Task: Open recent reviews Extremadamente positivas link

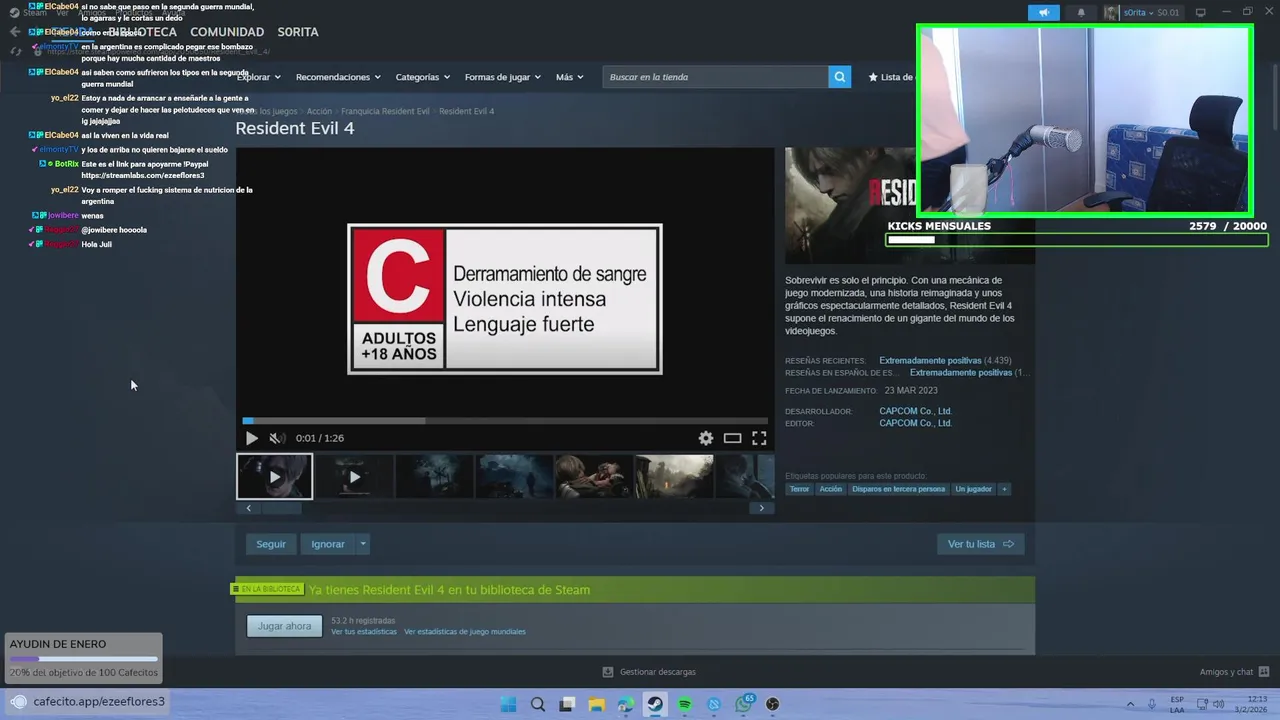Action: 930,360
